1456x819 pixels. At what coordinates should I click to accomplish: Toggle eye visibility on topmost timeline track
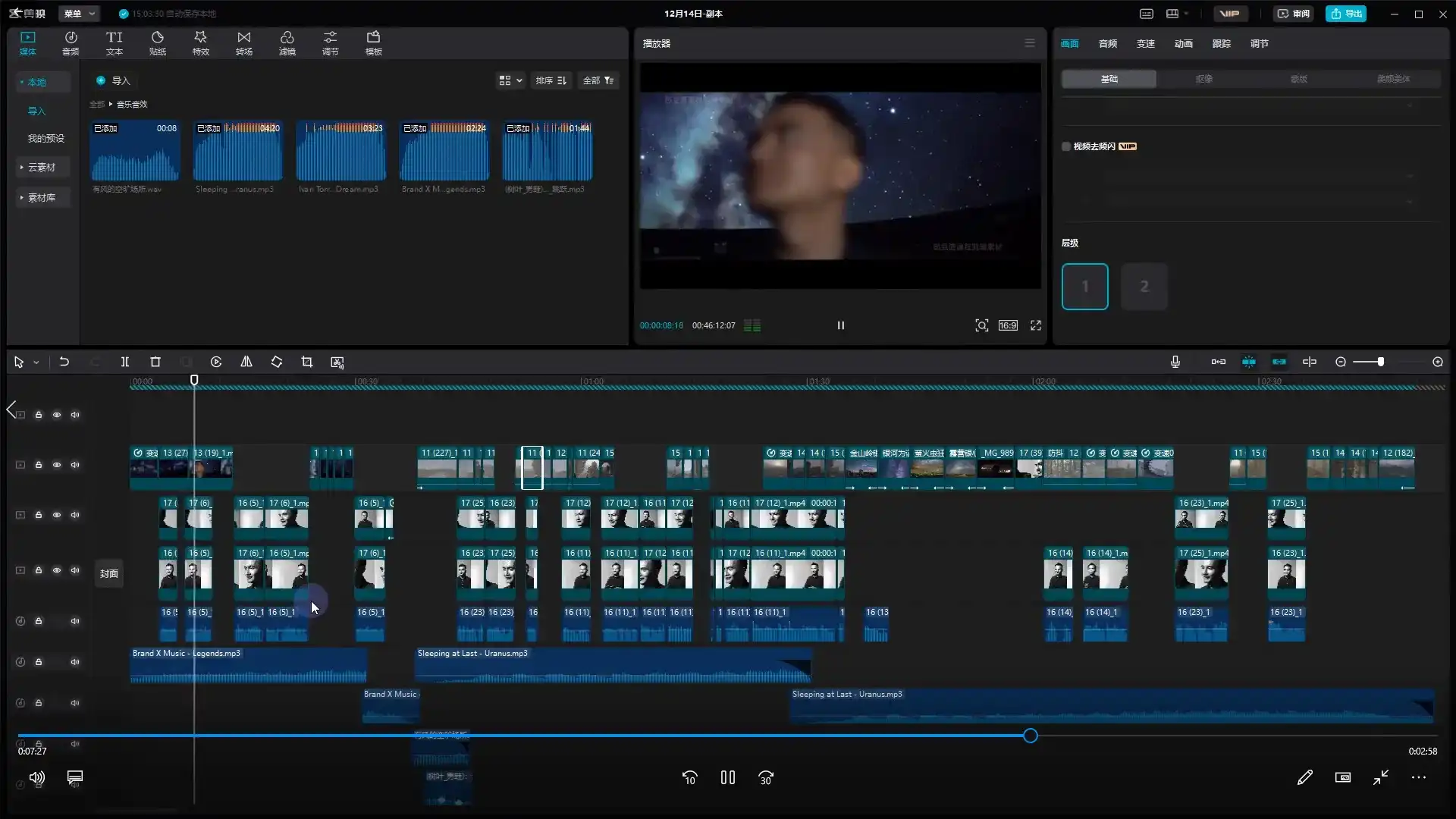coord(57,415)
